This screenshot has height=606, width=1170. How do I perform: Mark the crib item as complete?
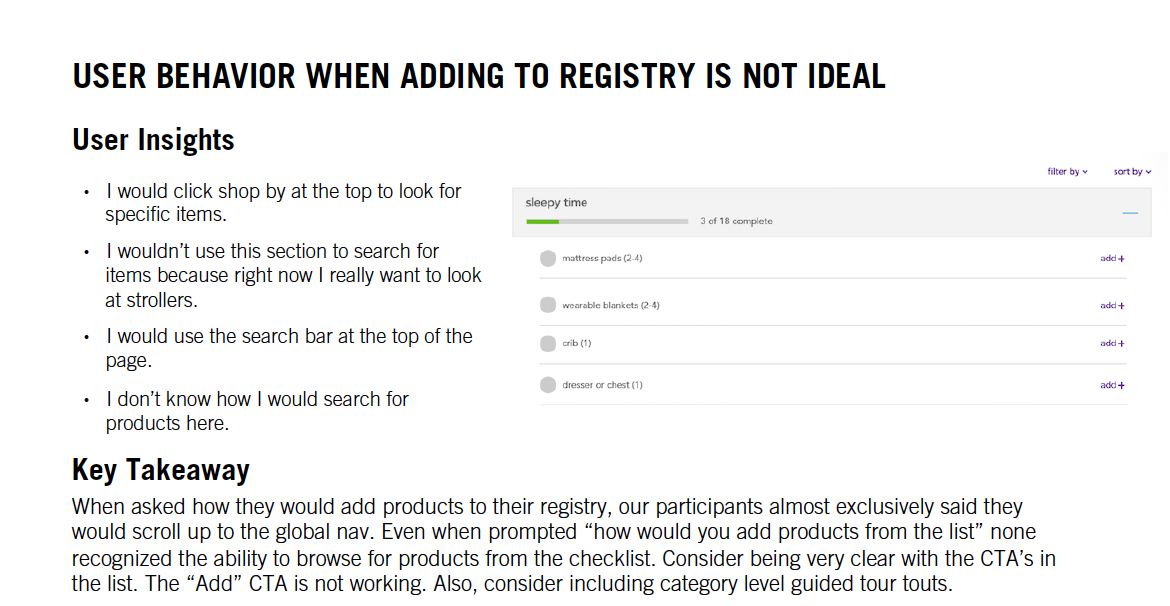pyautogui.click(x=548, y=344)
